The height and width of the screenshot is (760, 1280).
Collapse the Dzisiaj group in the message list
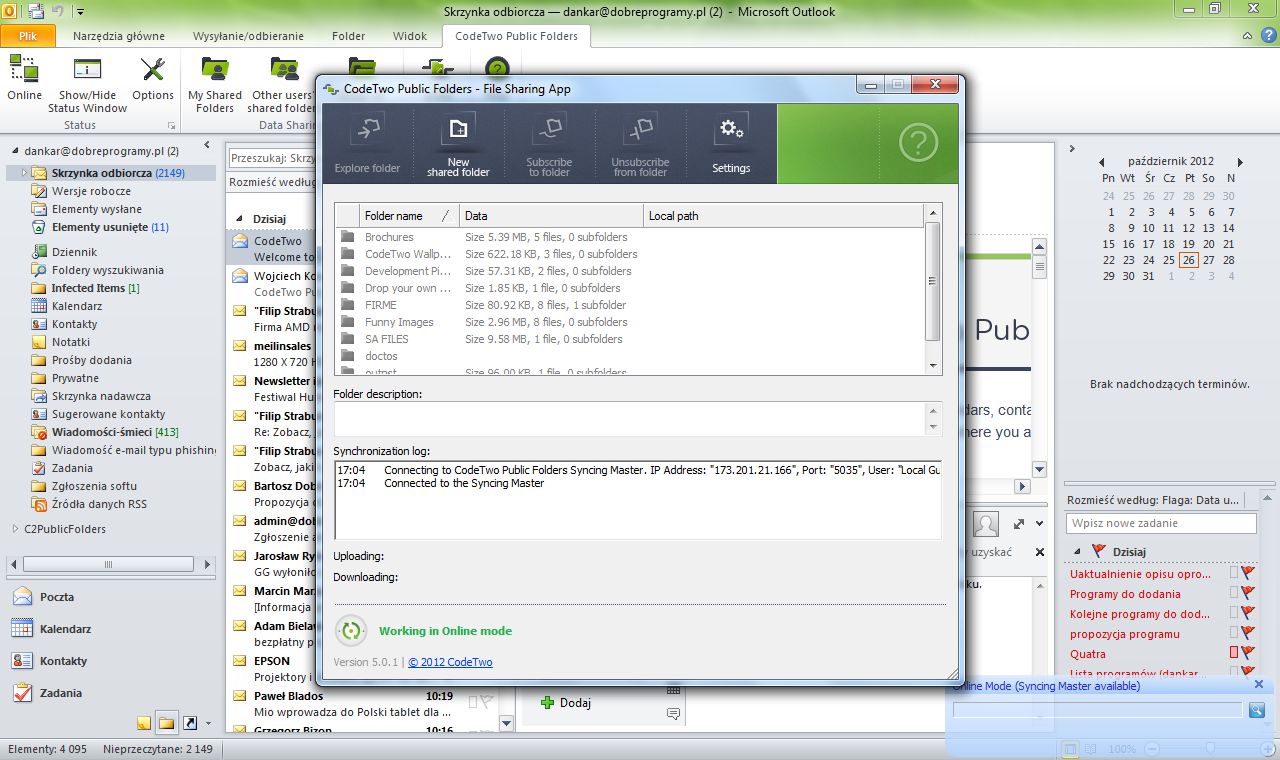tap(239, 219)
